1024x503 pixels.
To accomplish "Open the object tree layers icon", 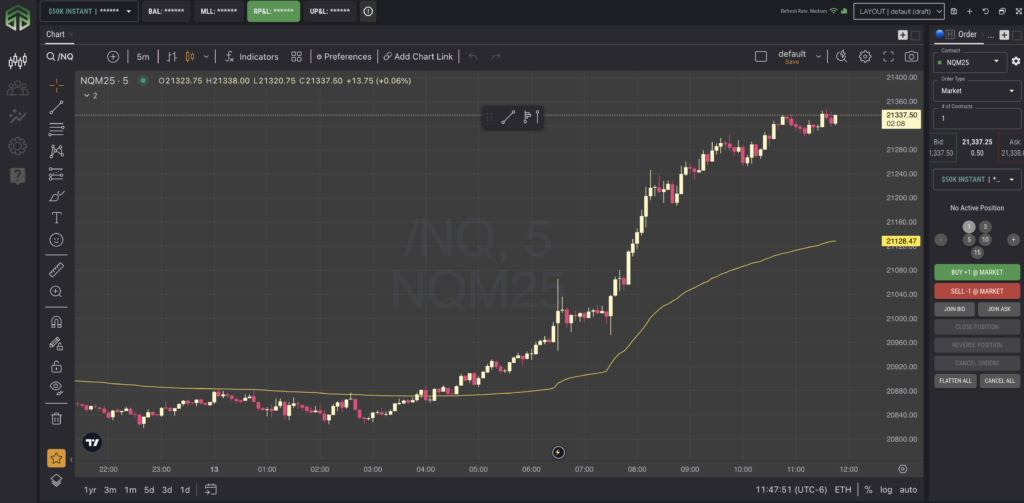I will click(x=56, y=480).
